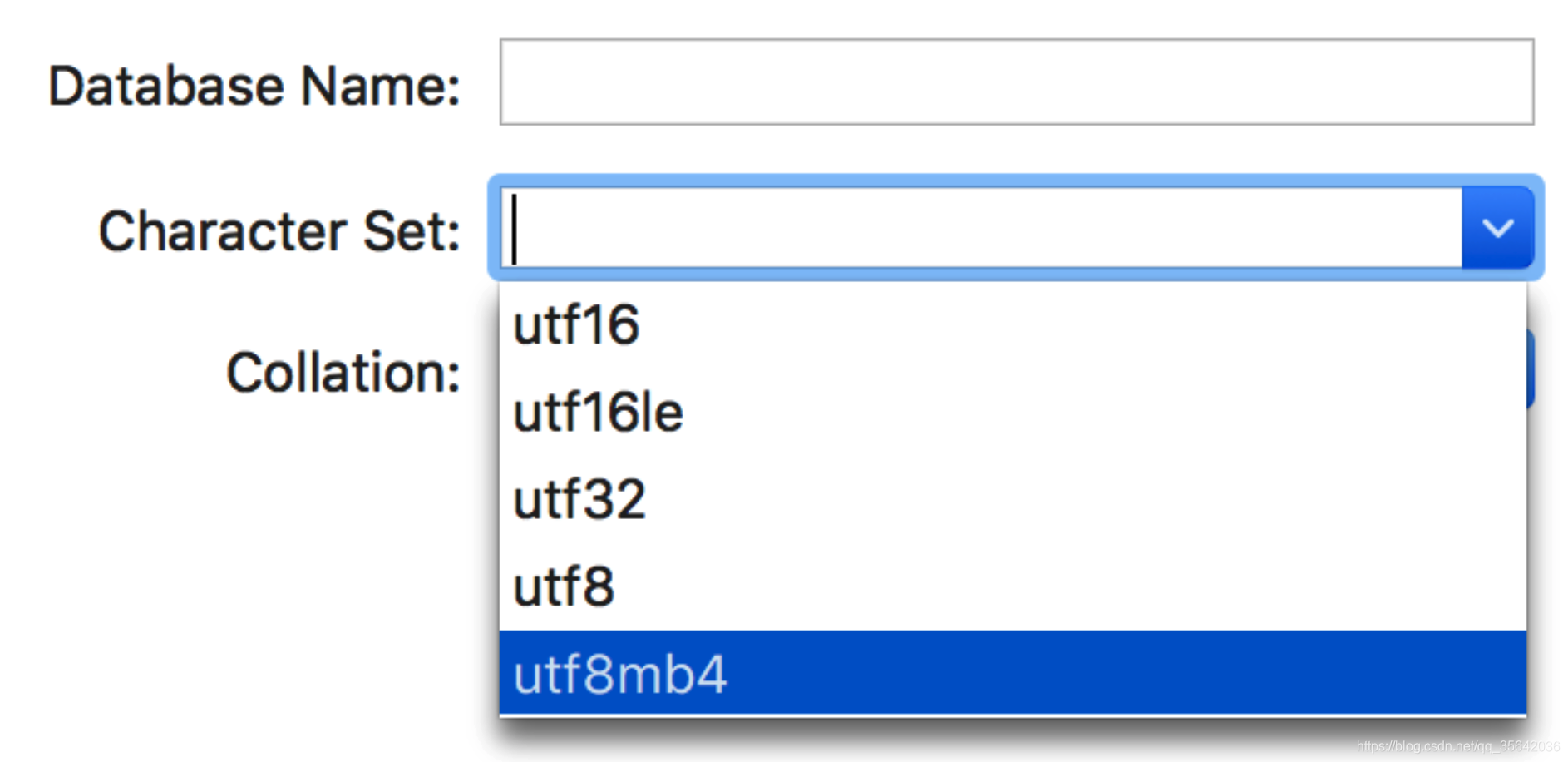Choose the utf8 option in the list
The width and height of the screenshot is (1568, 762).
tap(564, 586)
